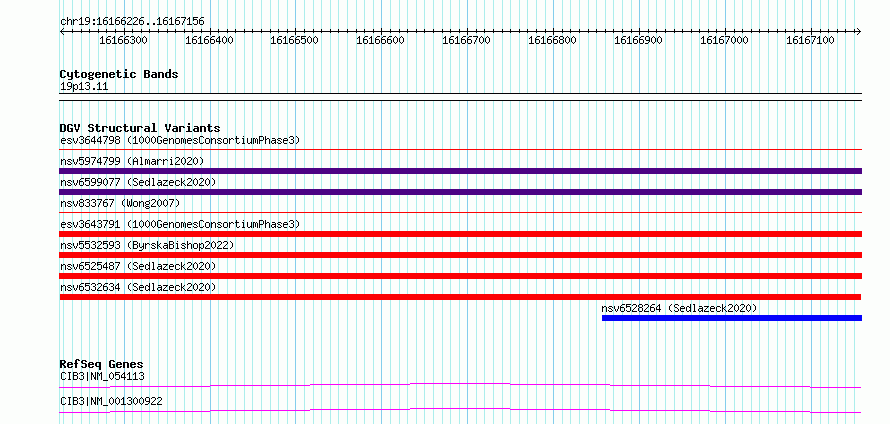Click the thin red line under nsv833767
Screen dimensions: 890x424
[x=460, y=213]
